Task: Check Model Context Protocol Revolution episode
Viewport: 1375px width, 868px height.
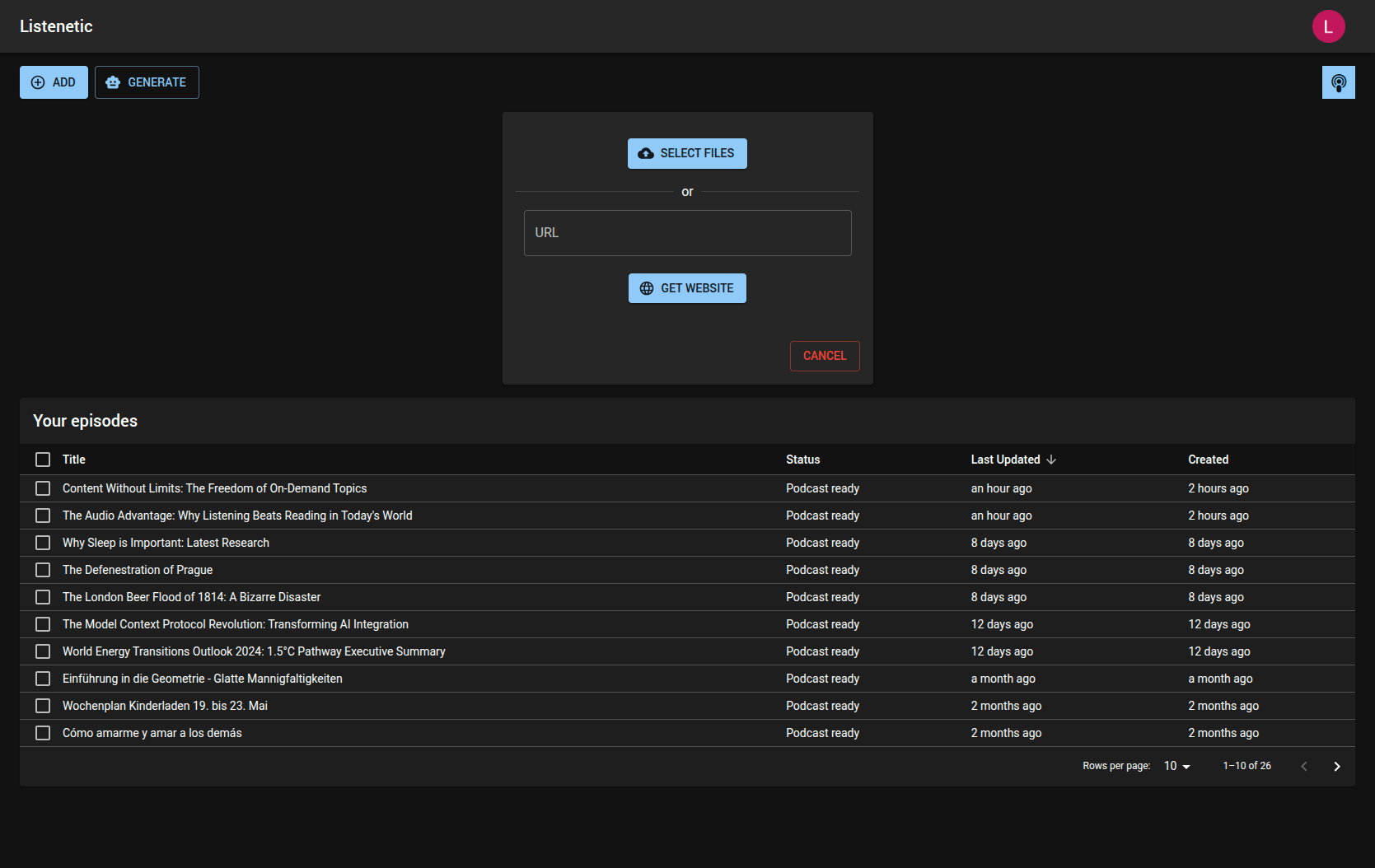Action: click(43, 624)
